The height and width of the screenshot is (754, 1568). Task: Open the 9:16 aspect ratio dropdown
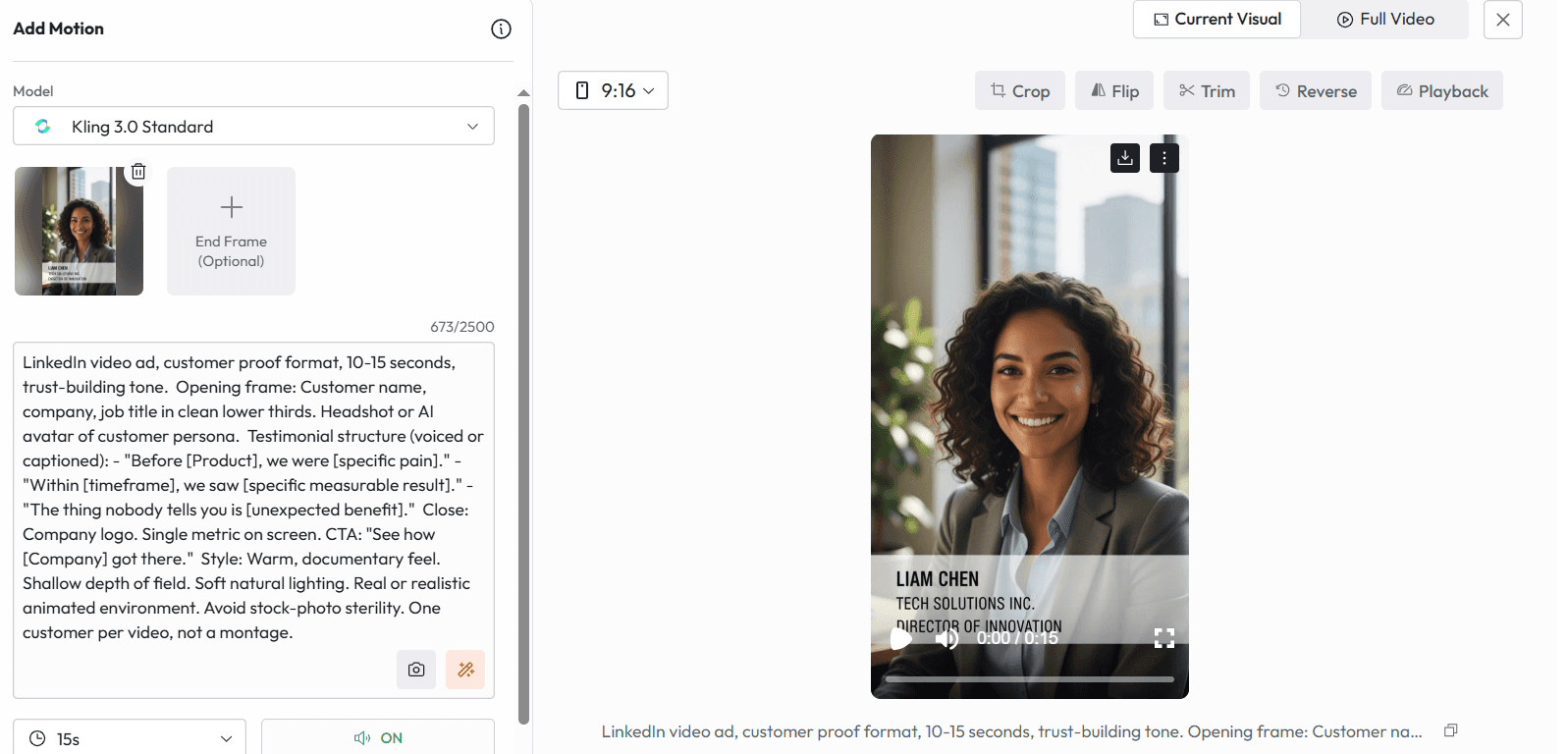click(613, 90)
